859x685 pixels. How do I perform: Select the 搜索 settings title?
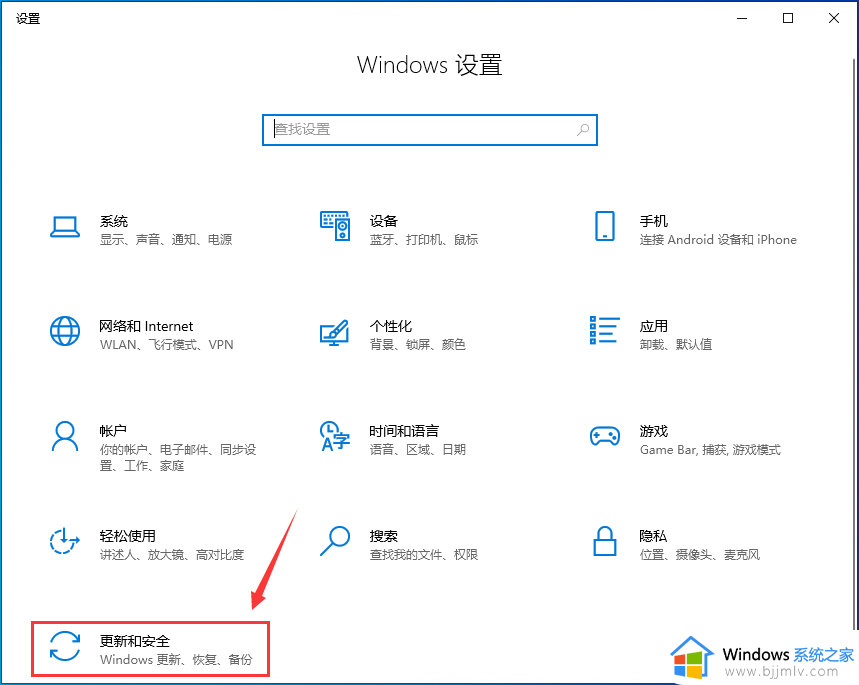point(383,536)
